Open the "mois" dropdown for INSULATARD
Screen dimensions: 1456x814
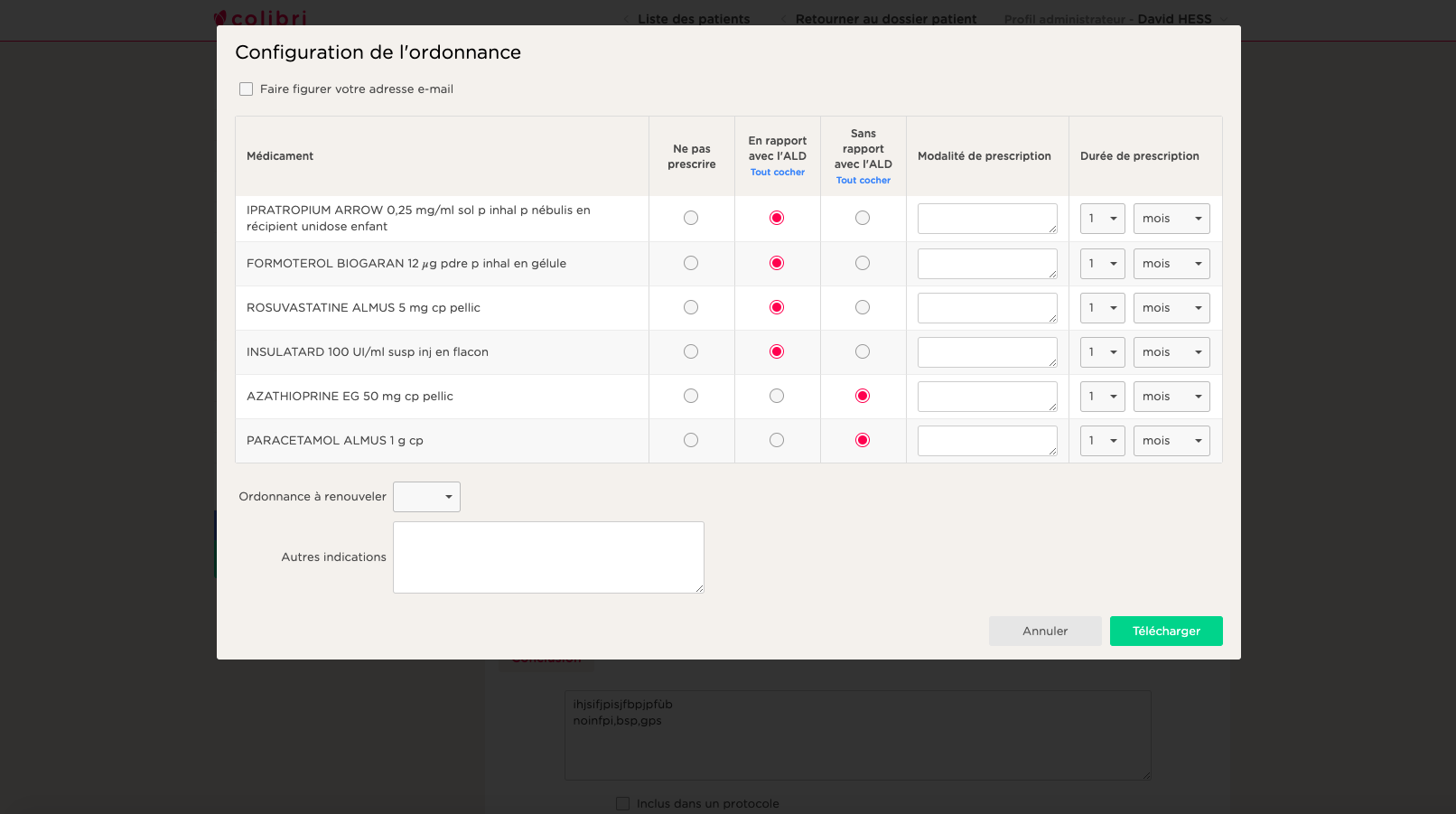[1171, 351]
